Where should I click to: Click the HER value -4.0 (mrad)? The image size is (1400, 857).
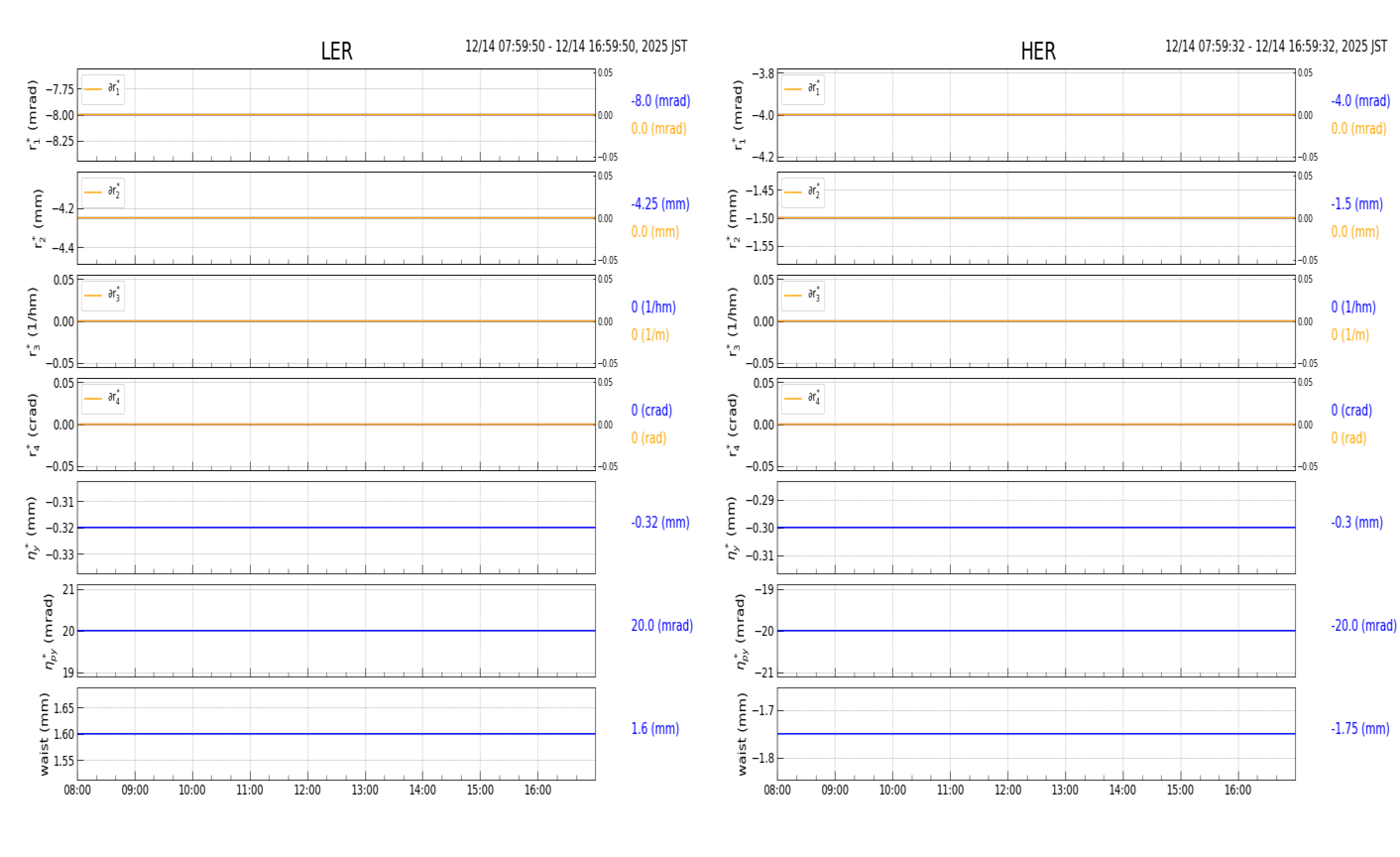(1360, 101)
